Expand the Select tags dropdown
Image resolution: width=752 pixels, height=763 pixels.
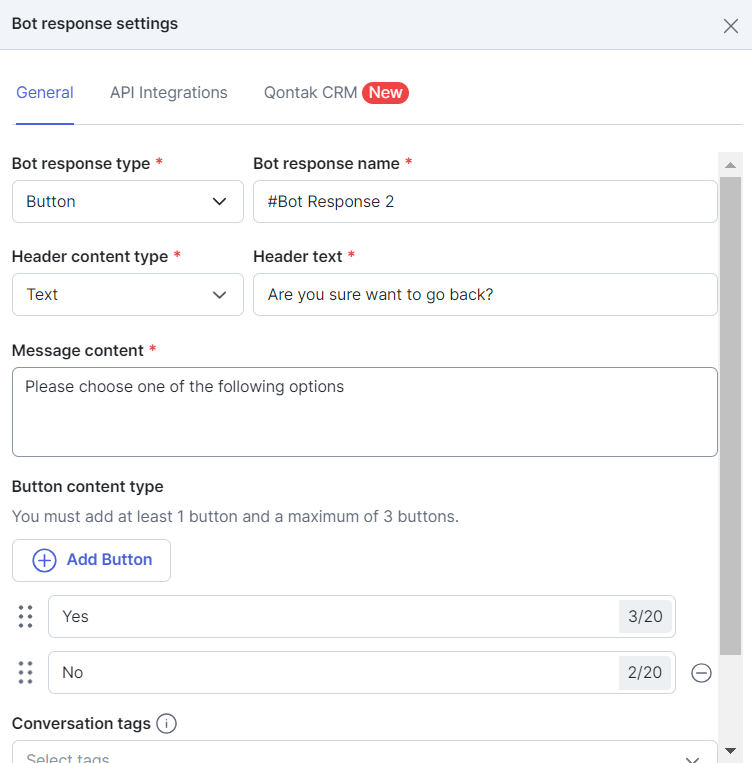pyautogui.click(x=365, y=752)
